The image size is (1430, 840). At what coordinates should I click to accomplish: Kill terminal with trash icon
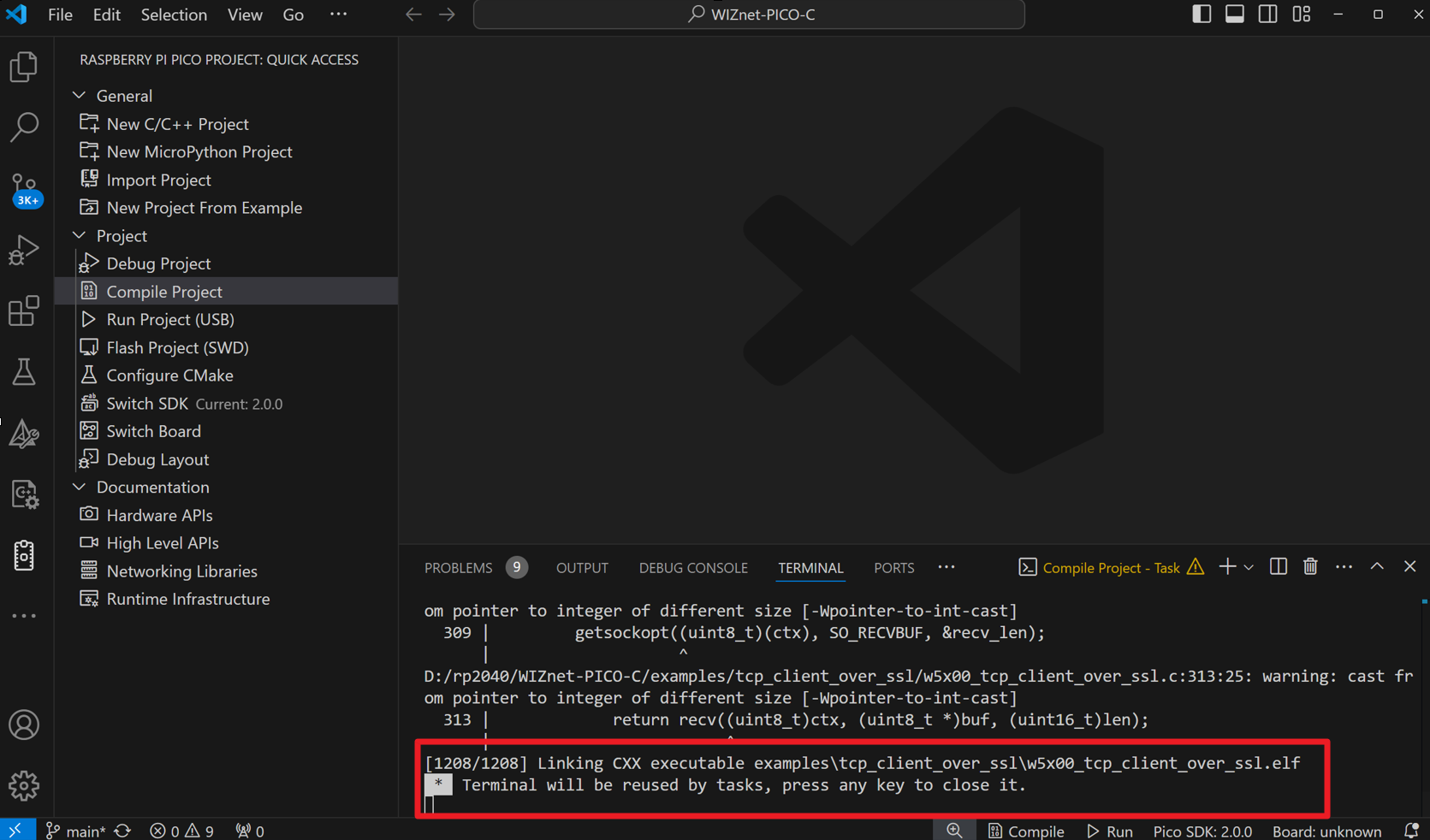click(1310, 566)
